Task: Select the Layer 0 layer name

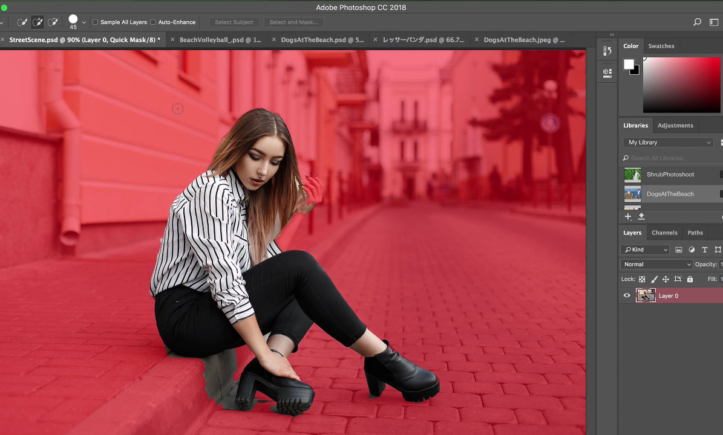Action: coord(668,296)
